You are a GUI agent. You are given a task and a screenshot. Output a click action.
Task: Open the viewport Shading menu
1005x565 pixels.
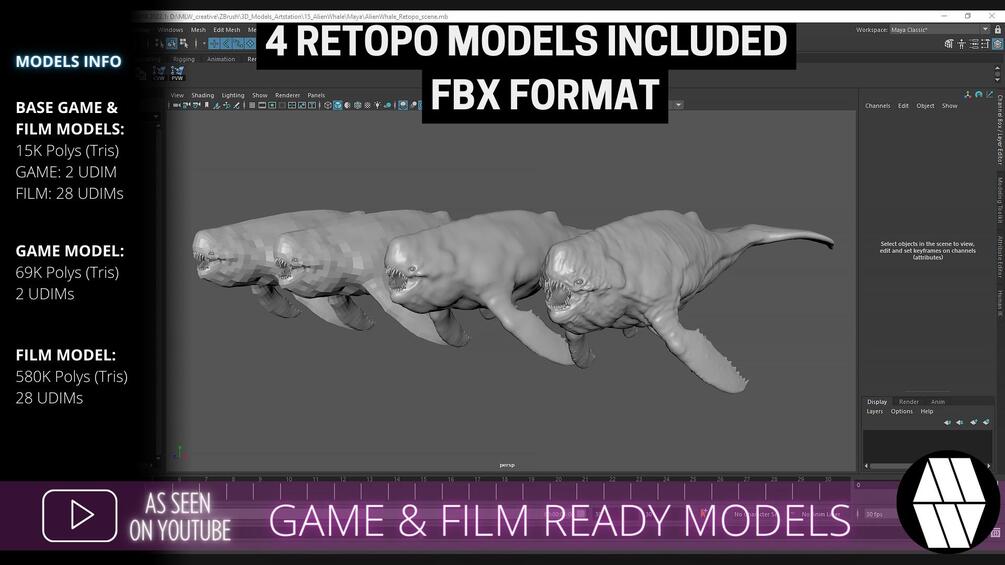[203, 95]
